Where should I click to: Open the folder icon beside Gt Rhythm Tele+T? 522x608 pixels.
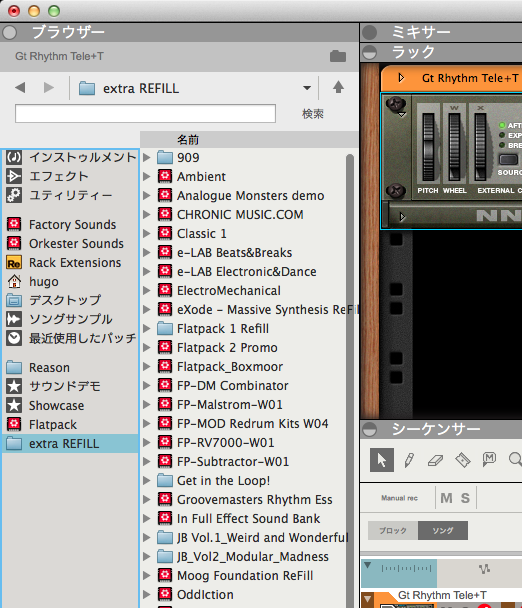tap(338, 56)
